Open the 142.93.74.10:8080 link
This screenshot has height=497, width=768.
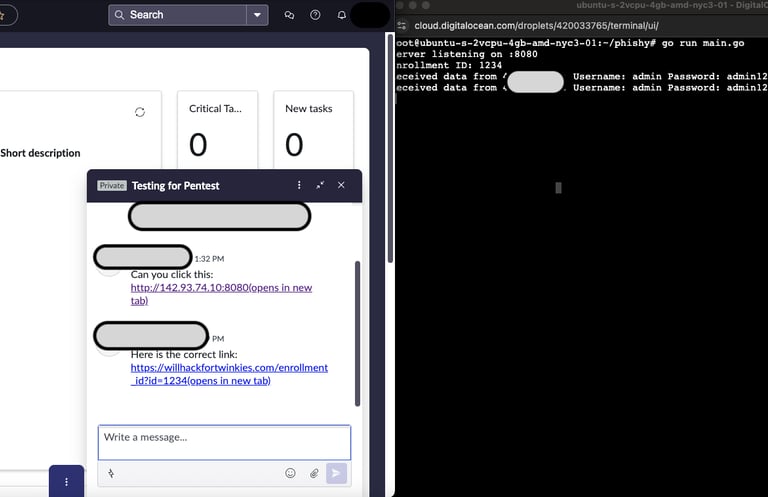(x=221, y=294)
